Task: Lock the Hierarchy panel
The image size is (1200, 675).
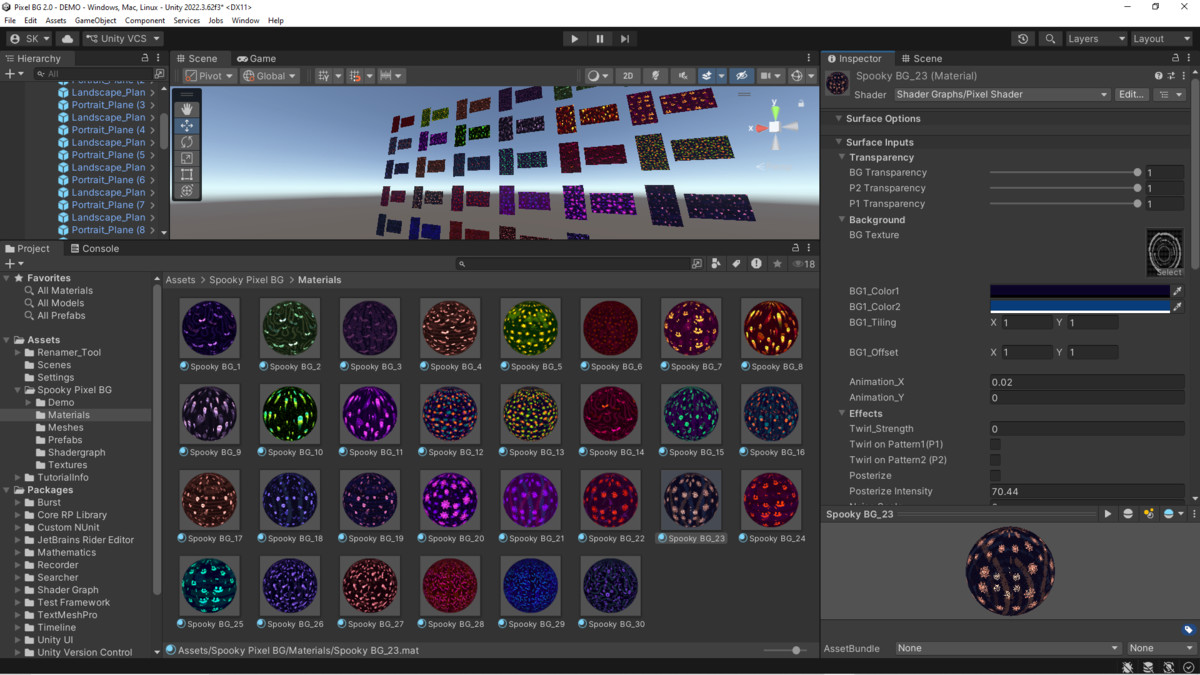Action: tap(145, 58)
